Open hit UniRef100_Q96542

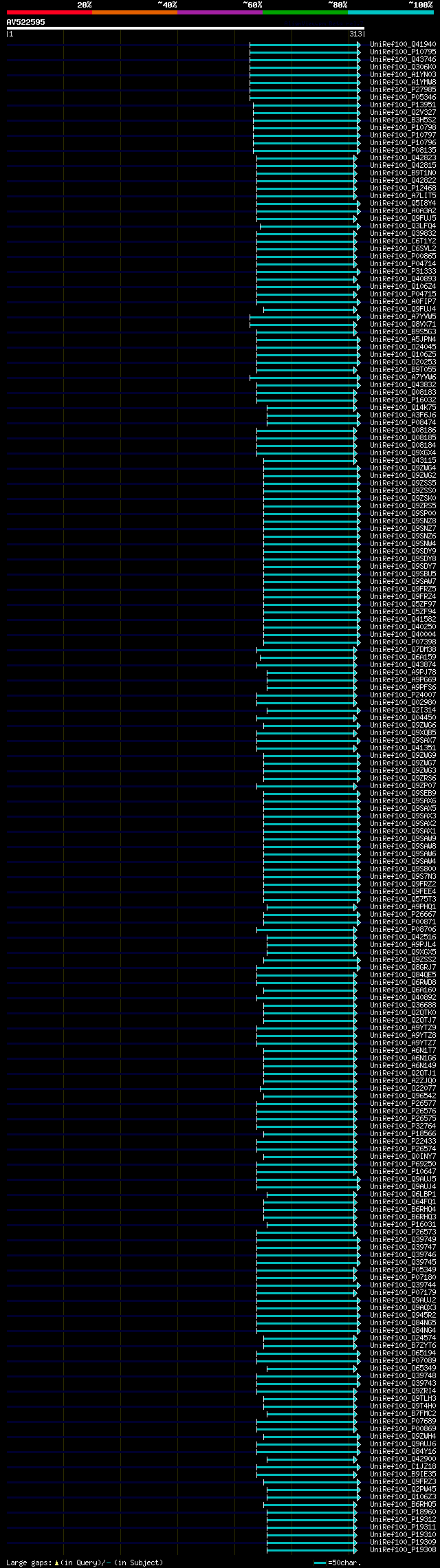pos(403,1096)
